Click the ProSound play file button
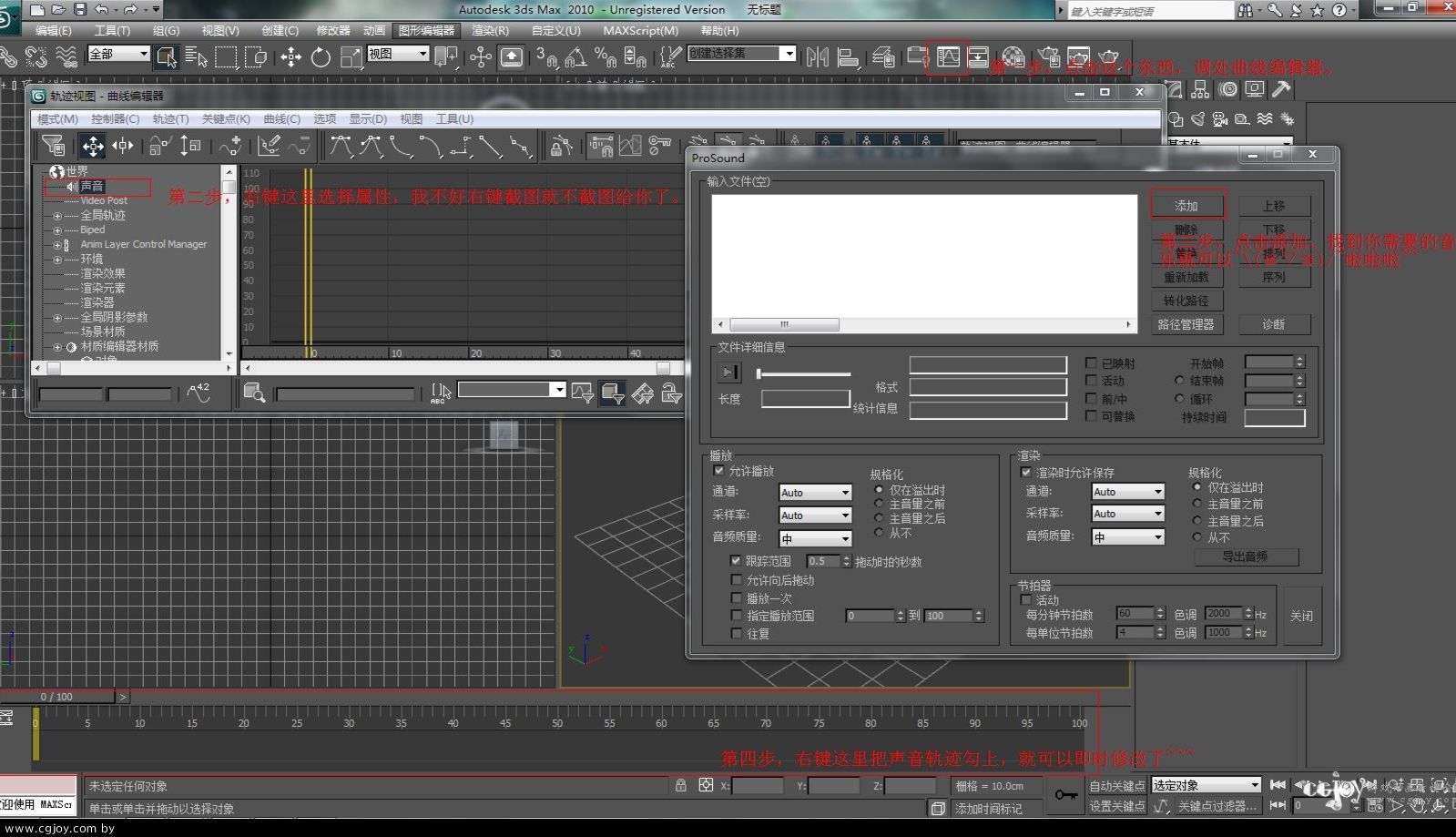The height and width of the screenshot is (837, 1456). 728,372
